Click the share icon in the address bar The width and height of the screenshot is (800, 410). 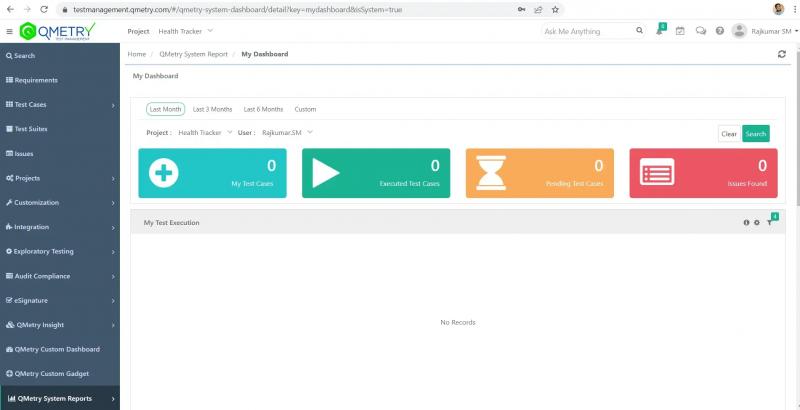(x=538, y=9)
